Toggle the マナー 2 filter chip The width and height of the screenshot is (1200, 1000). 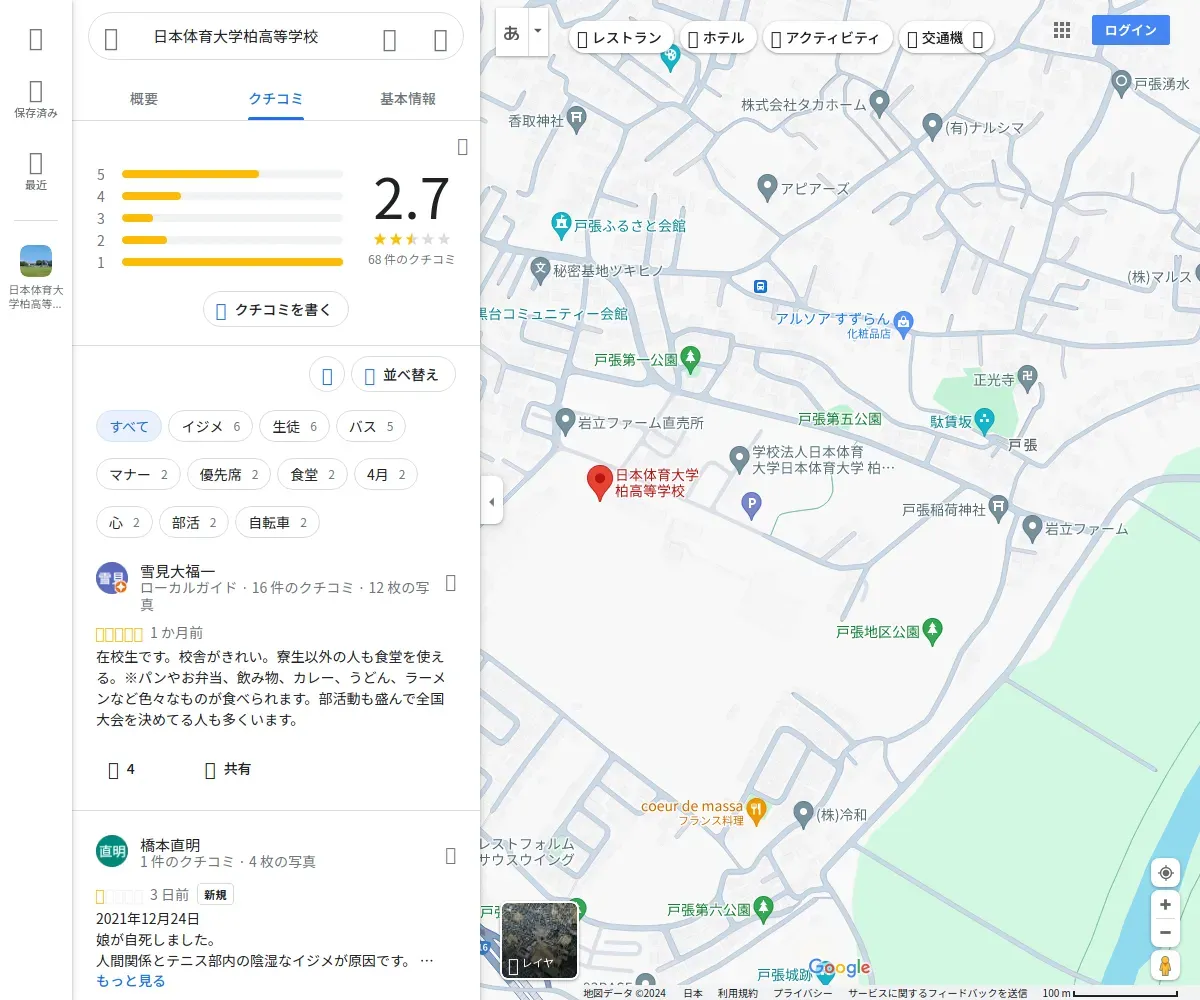coord(138,475)
